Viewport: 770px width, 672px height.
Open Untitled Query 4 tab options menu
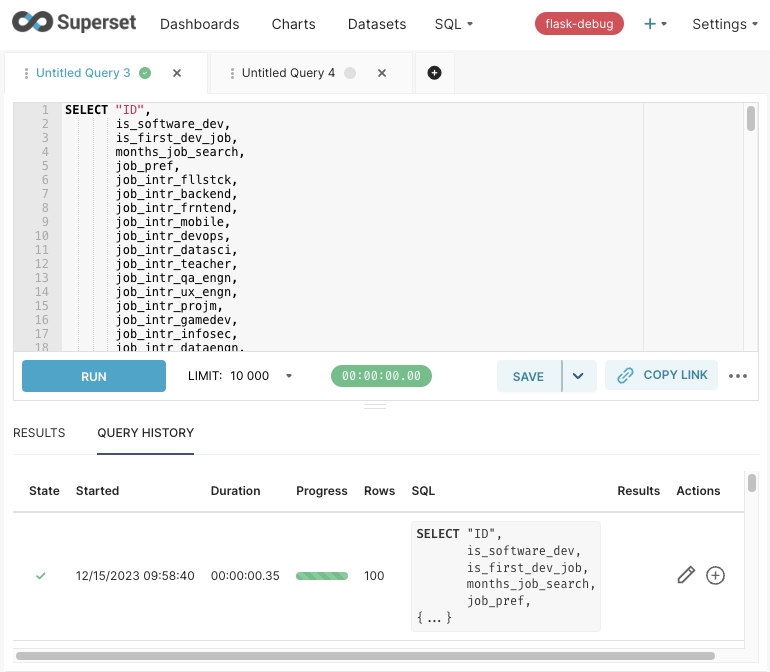tap(232, 73)
